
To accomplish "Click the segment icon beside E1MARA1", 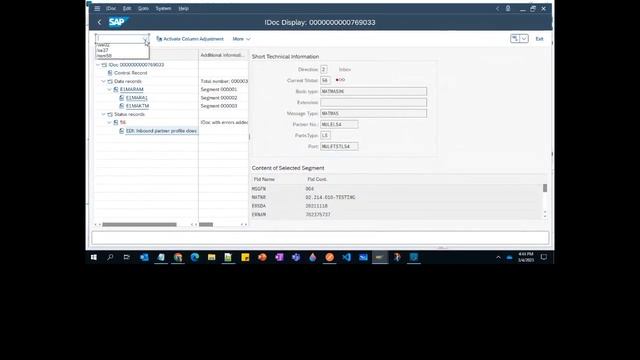I will coord(122,98).
